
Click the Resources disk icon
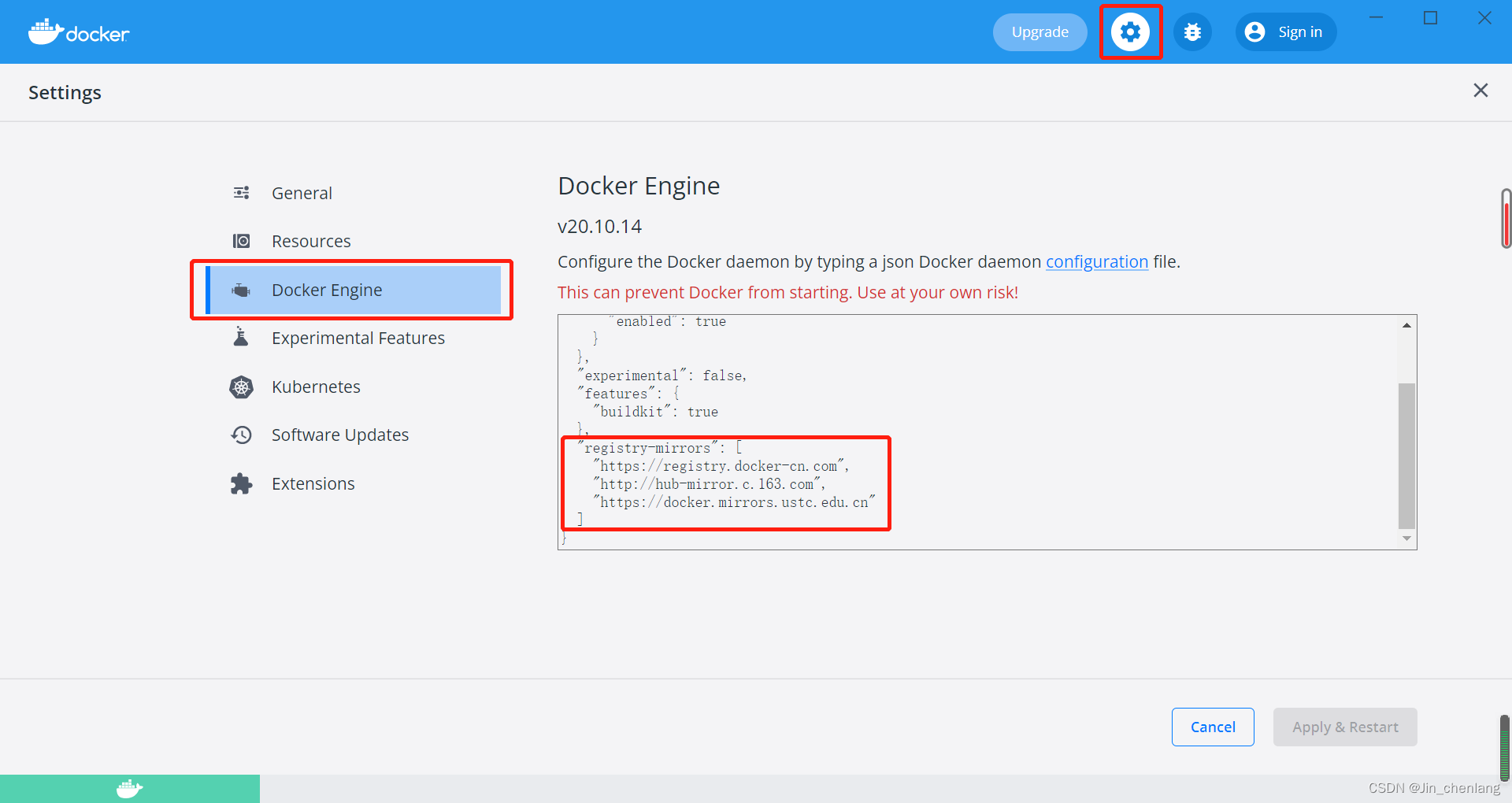click(241, 241)
